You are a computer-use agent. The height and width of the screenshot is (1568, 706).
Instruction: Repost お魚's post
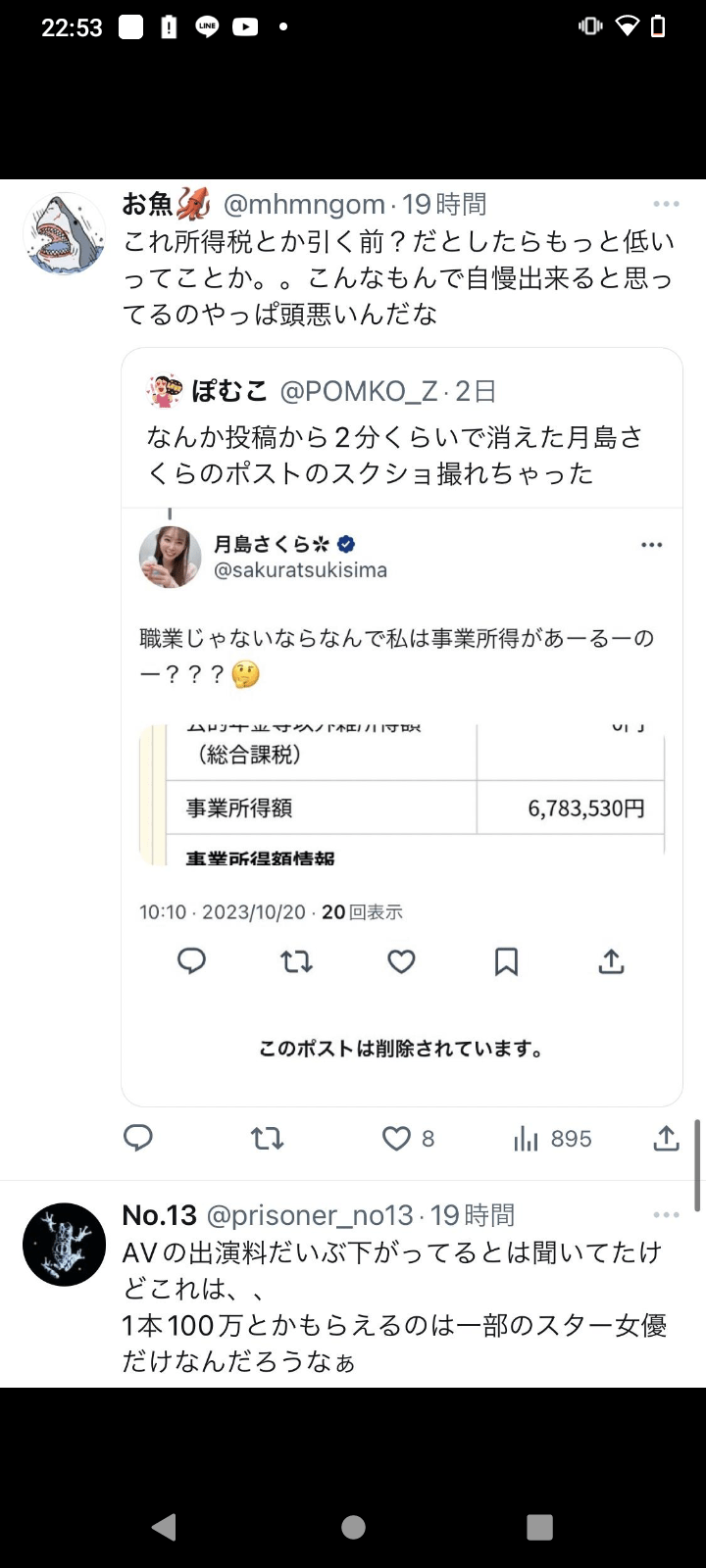(x=267, y=1138)
